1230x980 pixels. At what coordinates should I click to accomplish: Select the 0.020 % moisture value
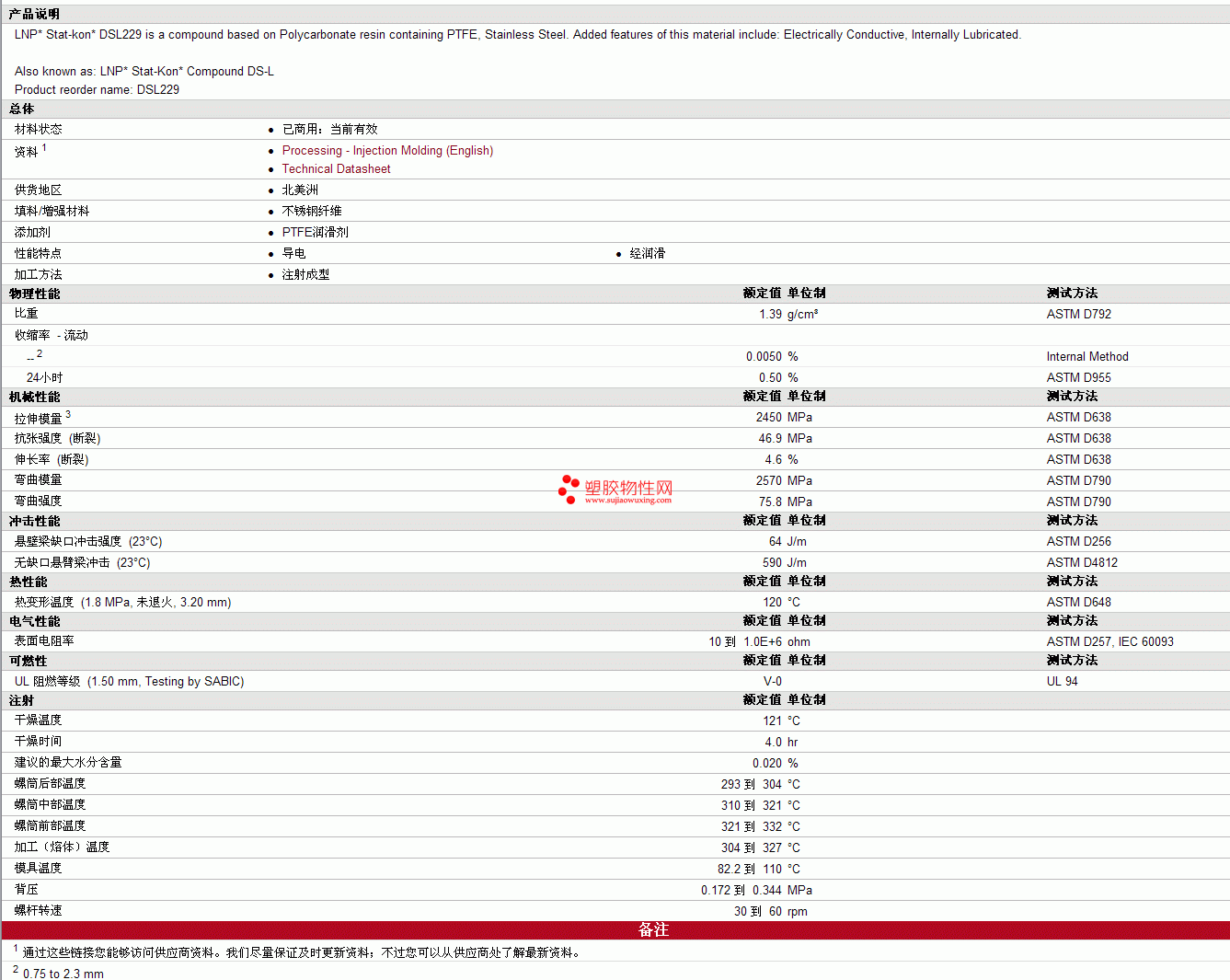775,764
